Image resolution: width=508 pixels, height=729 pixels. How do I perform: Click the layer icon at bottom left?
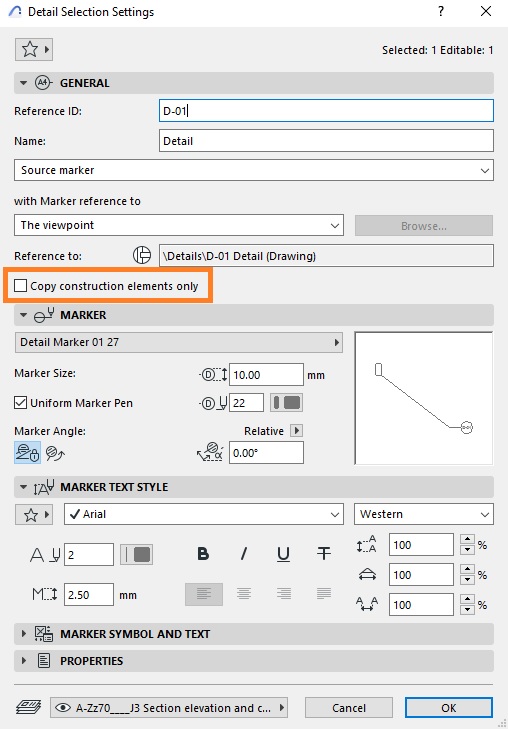coord(28,708)
